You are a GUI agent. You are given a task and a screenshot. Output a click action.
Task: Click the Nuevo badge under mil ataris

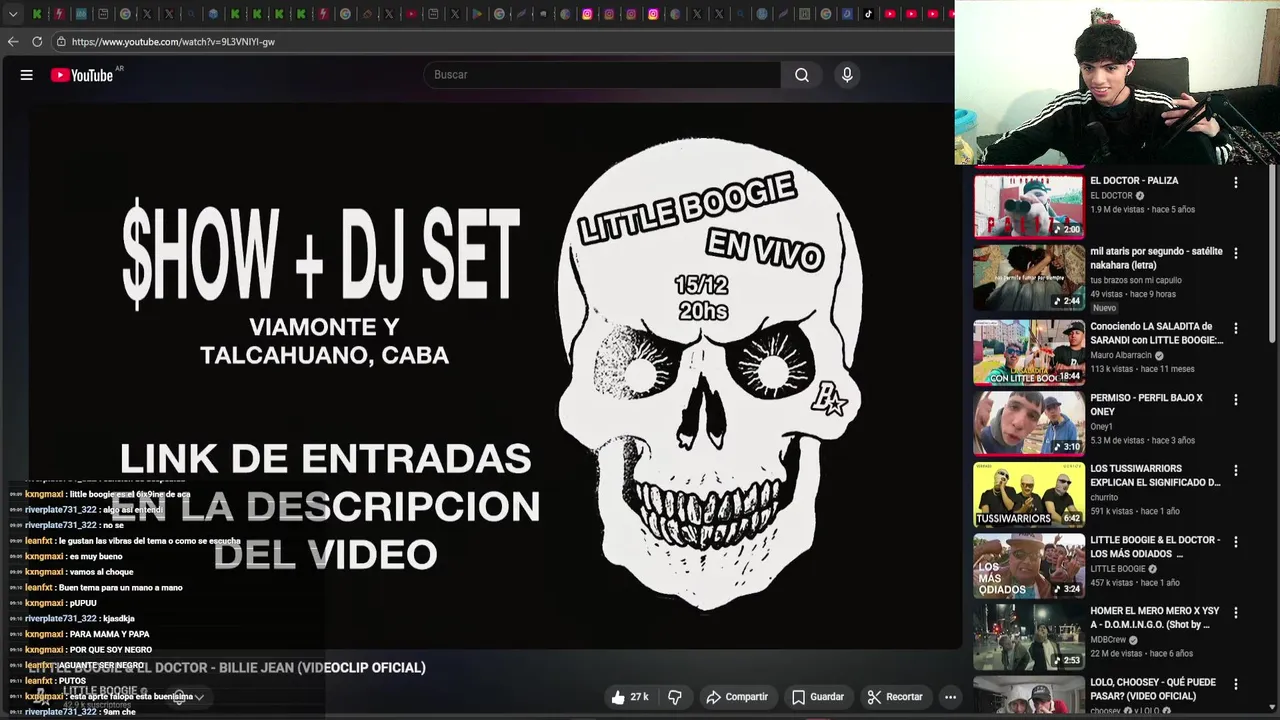[x=1104, y=308]
